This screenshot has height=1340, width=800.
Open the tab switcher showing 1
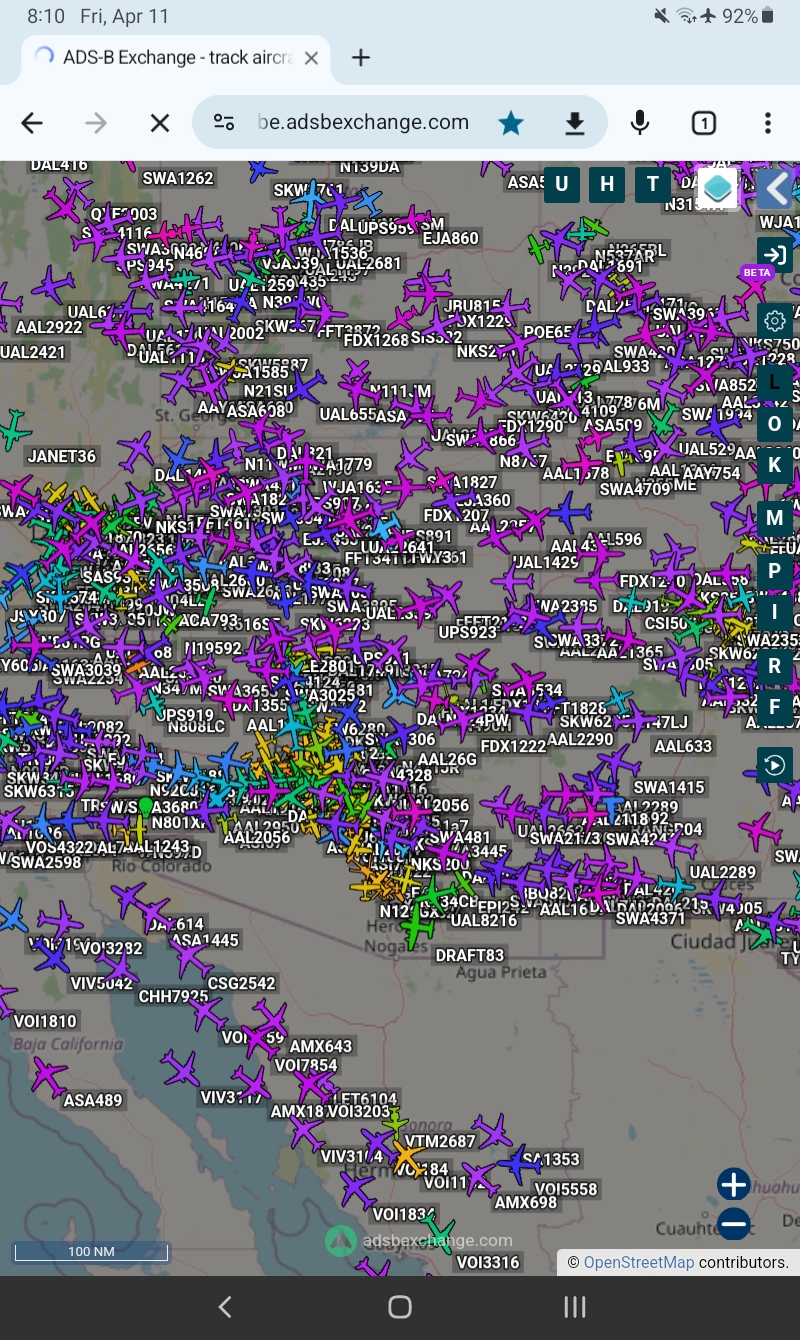point(704,123)
